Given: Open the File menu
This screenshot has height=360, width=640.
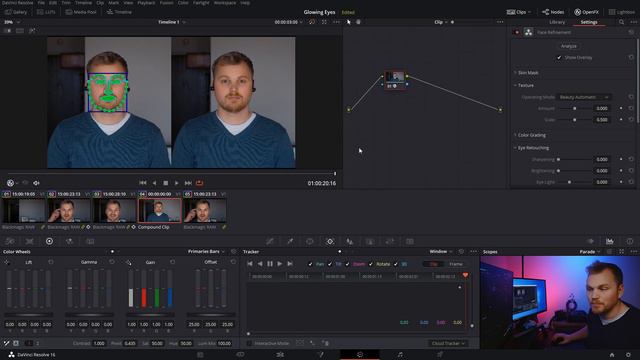Looking at the screenshot, I should [x=41, y=2].
